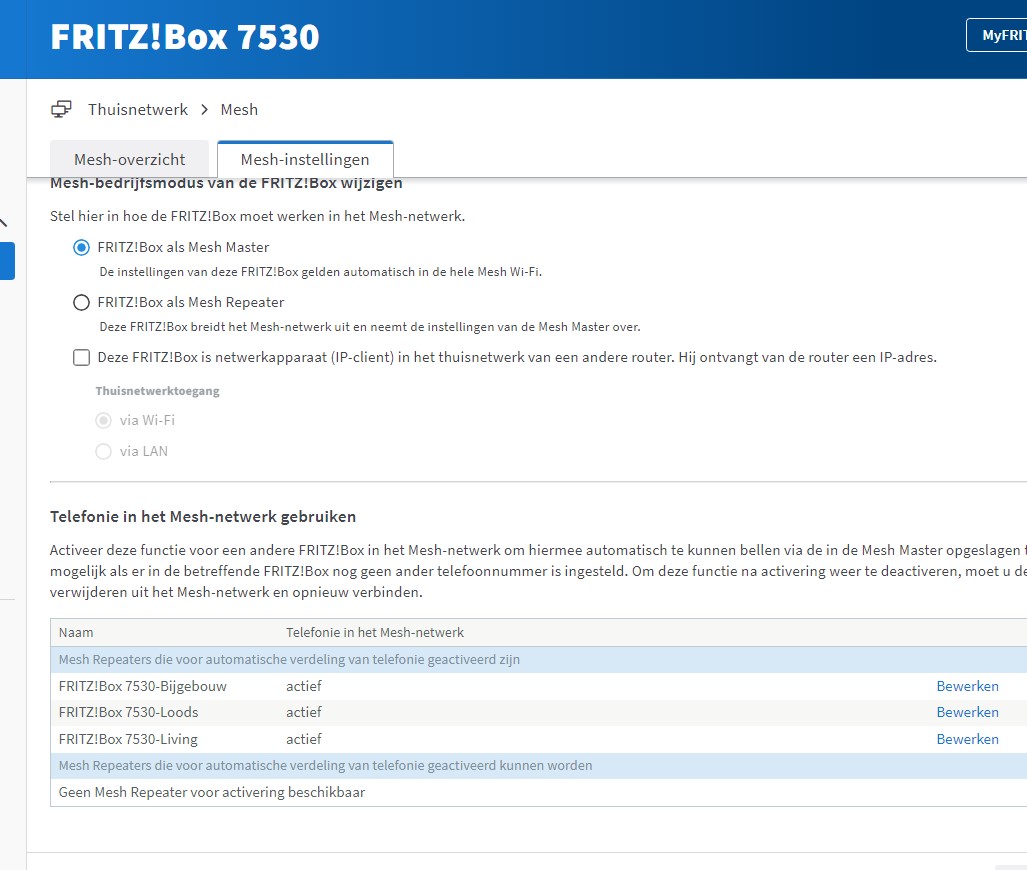1027x870 pixels.
Task: Click the Telefonie in het Mesh-netwerk column header
Action: [375, 632]
